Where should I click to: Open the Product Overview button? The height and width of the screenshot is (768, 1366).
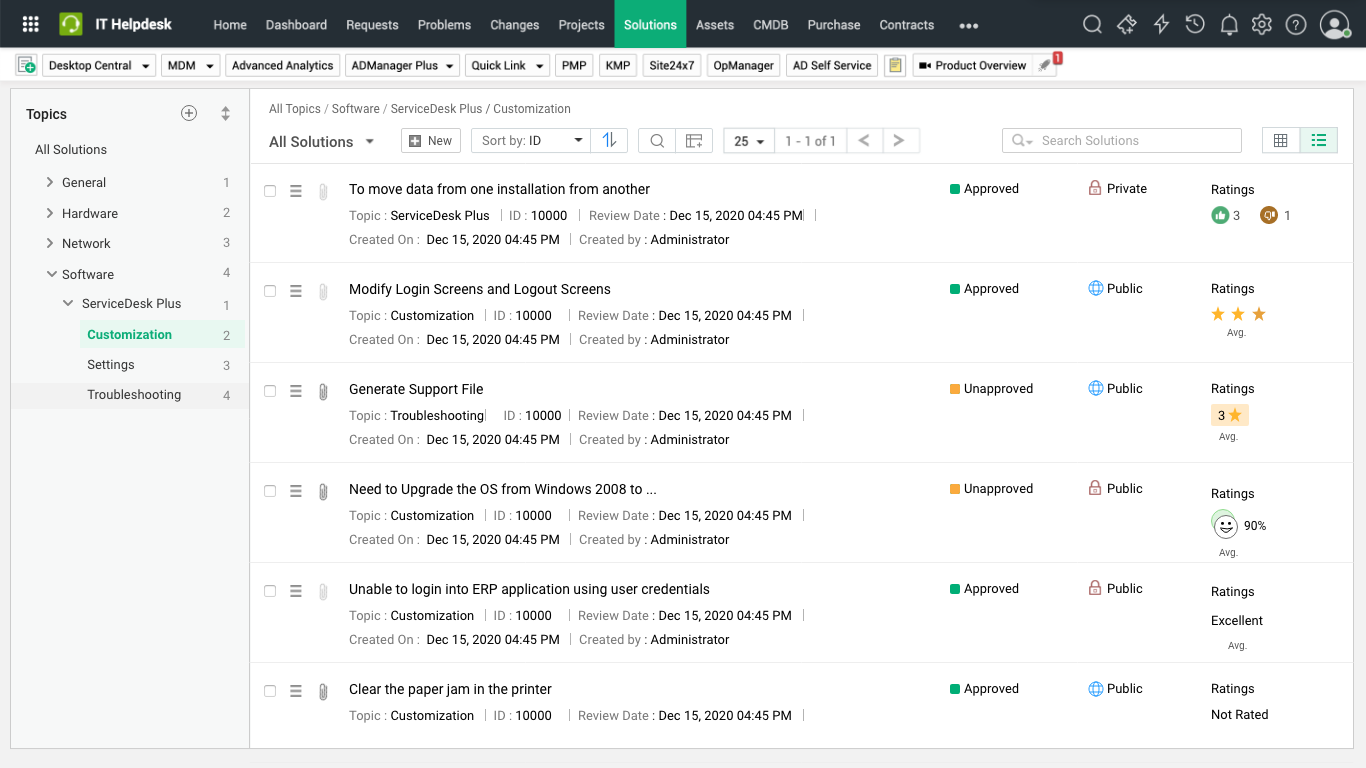coord(972,65)
